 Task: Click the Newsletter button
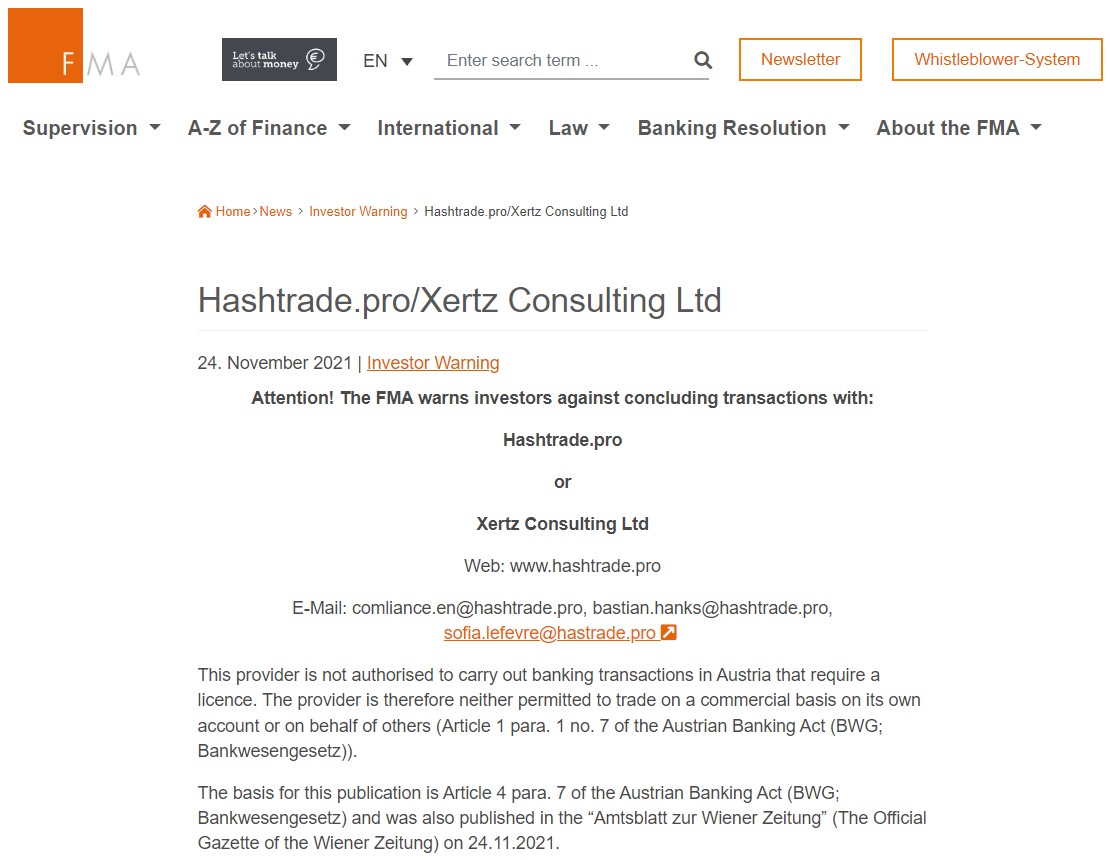[x=800, y=59]
